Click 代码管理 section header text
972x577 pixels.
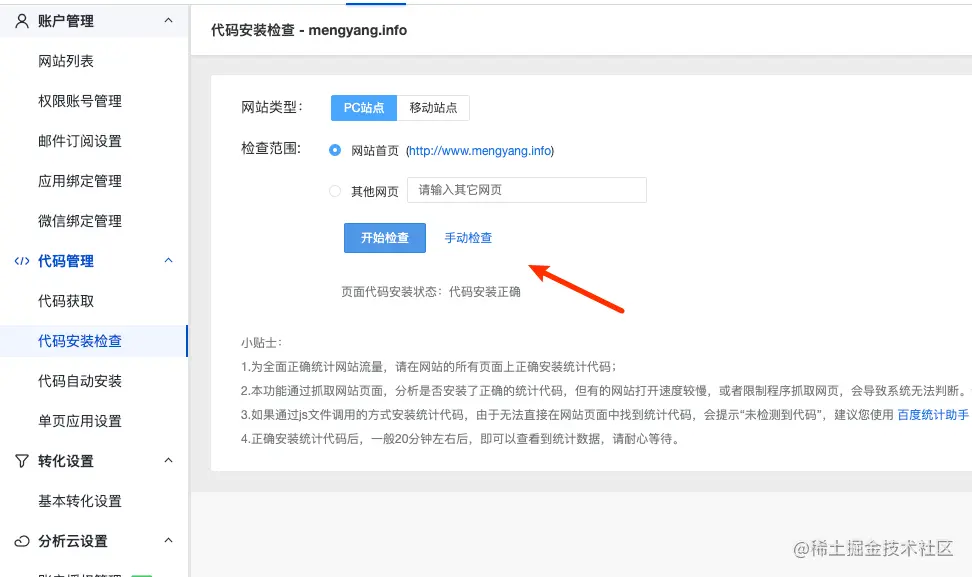click(x=66, y=261)
